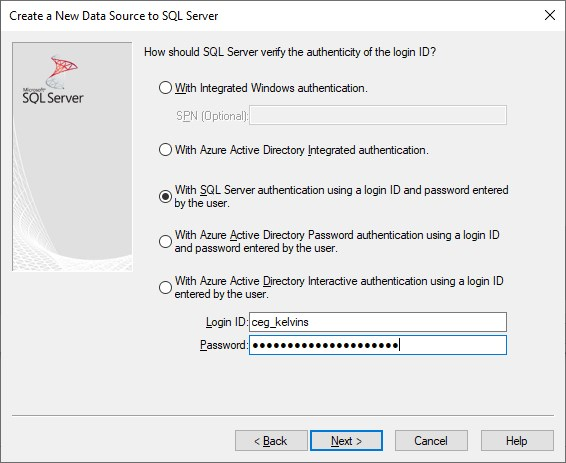Click the dialog title bar text
The height and width of the screenshot is (463, 566).
pyautogui.click(x=114, y=16)
